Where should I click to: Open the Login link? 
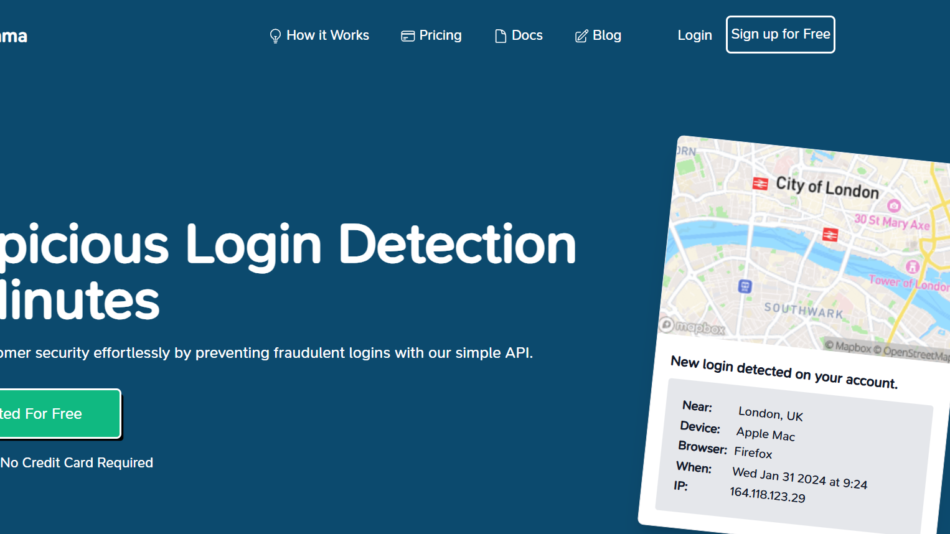coord(694,35)
